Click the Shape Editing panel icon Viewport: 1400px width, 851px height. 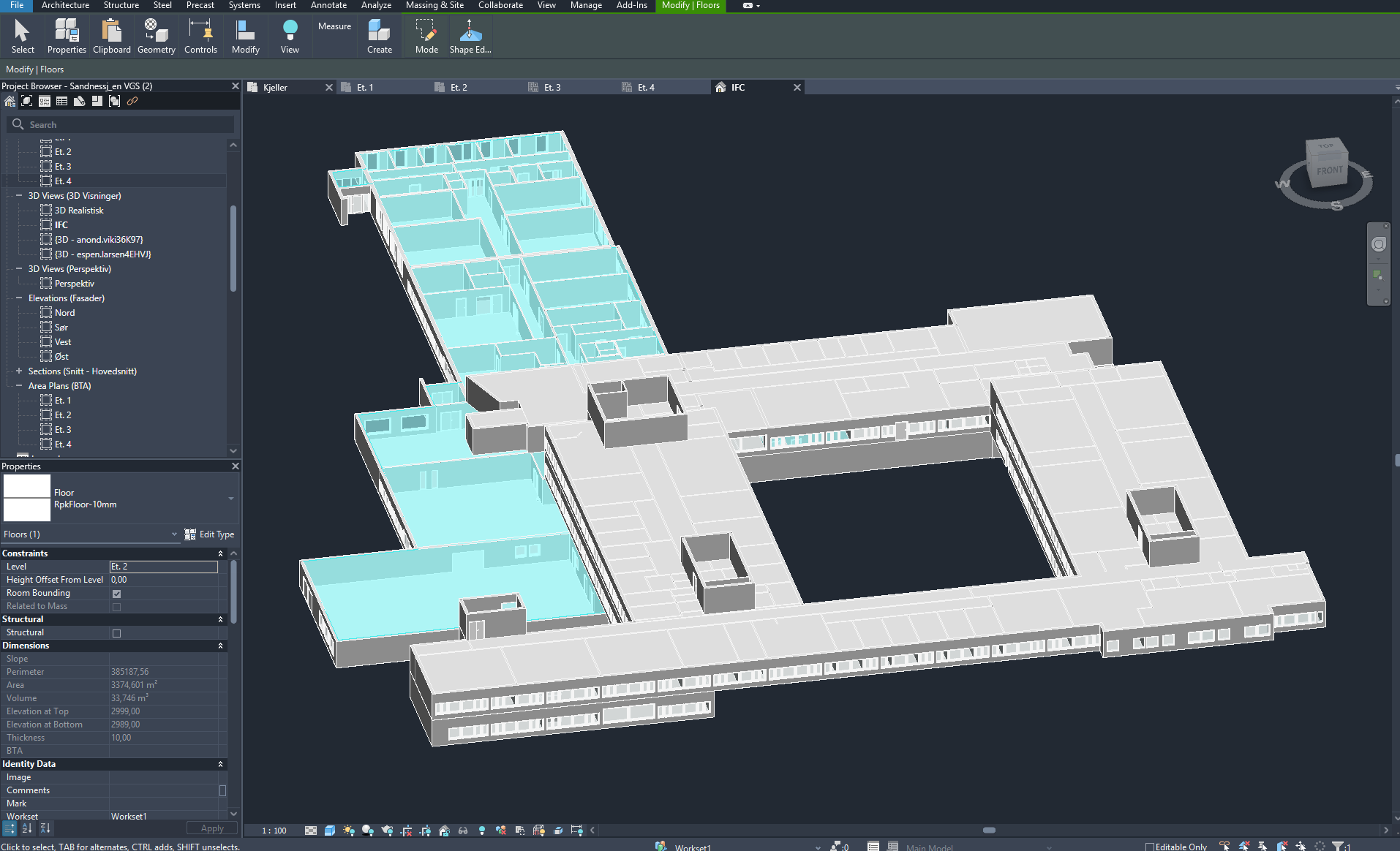(470, 36)
